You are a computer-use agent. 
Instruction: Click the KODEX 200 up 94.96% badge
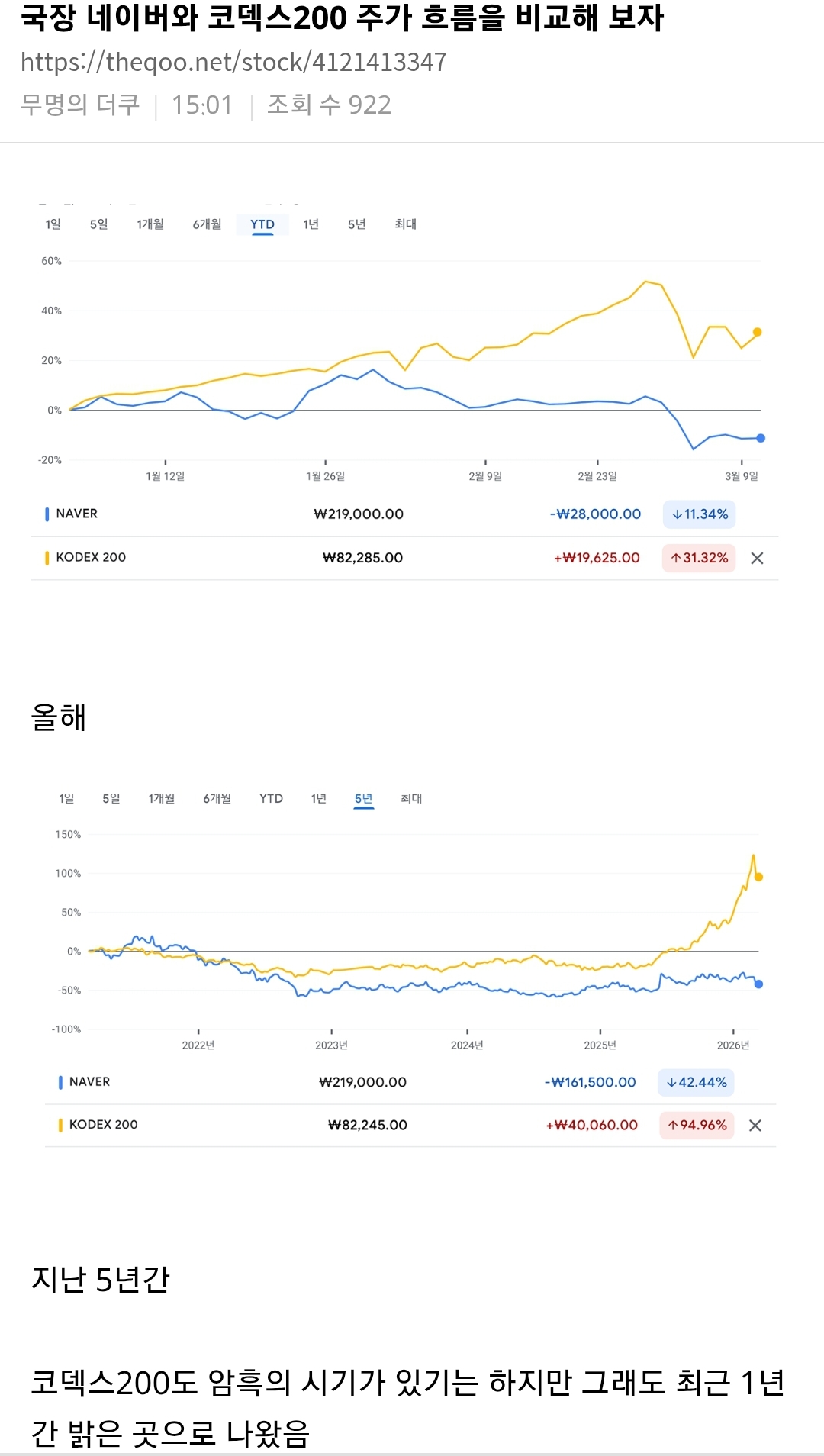pyautogui.click(x=697, y=1125)
